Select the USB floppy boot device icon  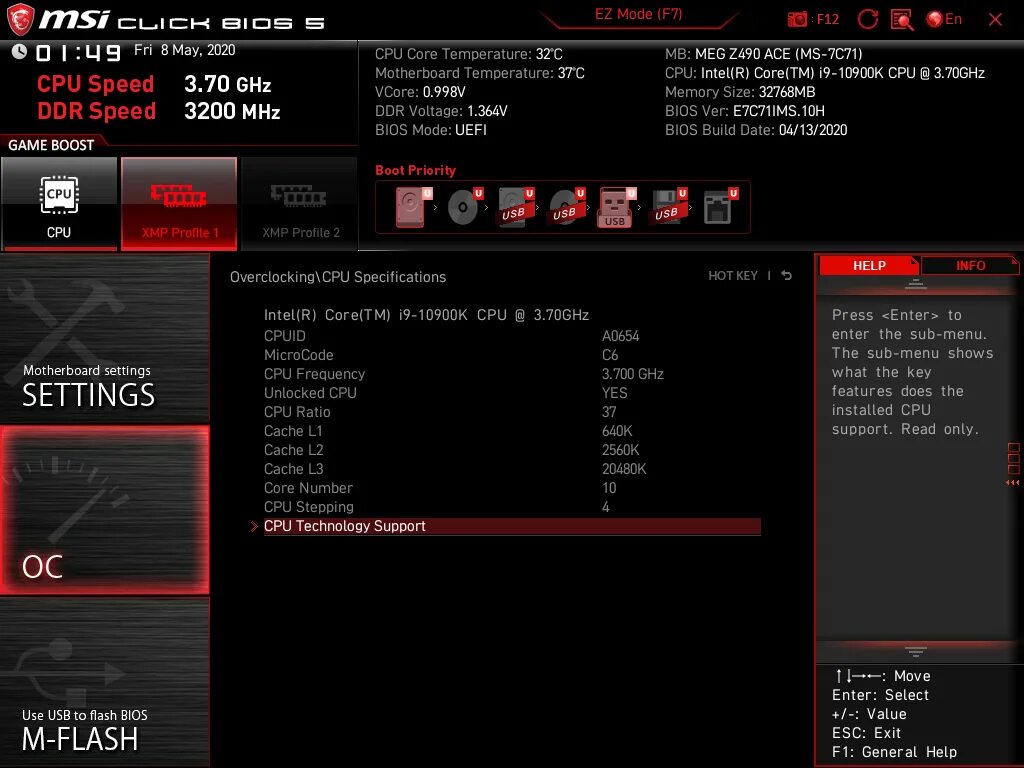tap(668, 207)
